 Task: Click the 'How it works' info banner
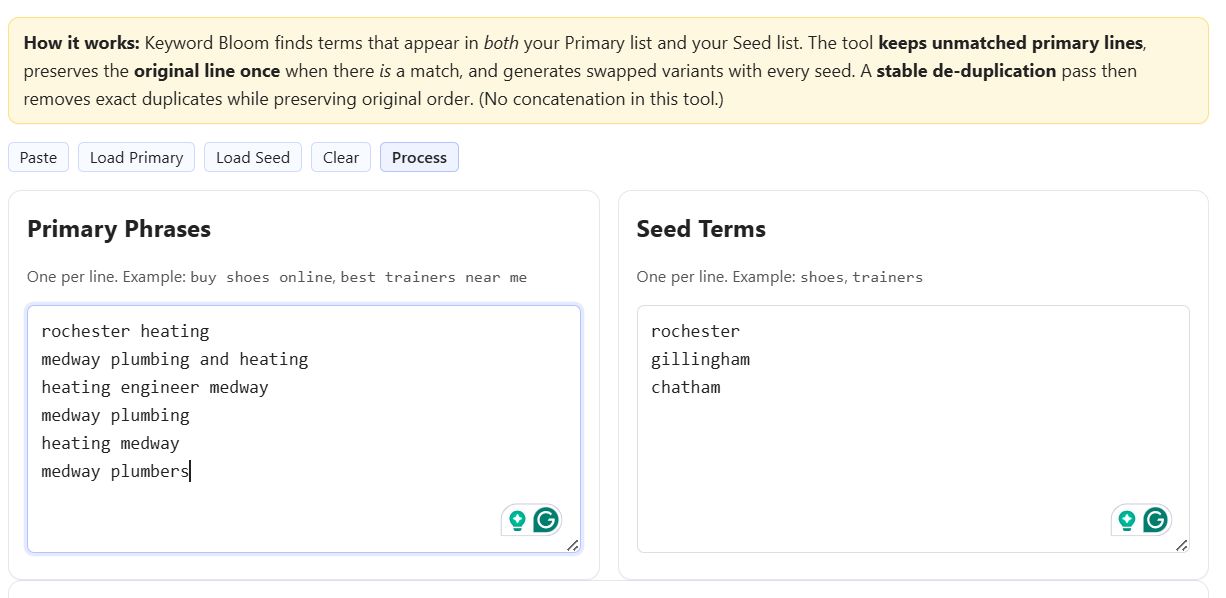(608, 71)
